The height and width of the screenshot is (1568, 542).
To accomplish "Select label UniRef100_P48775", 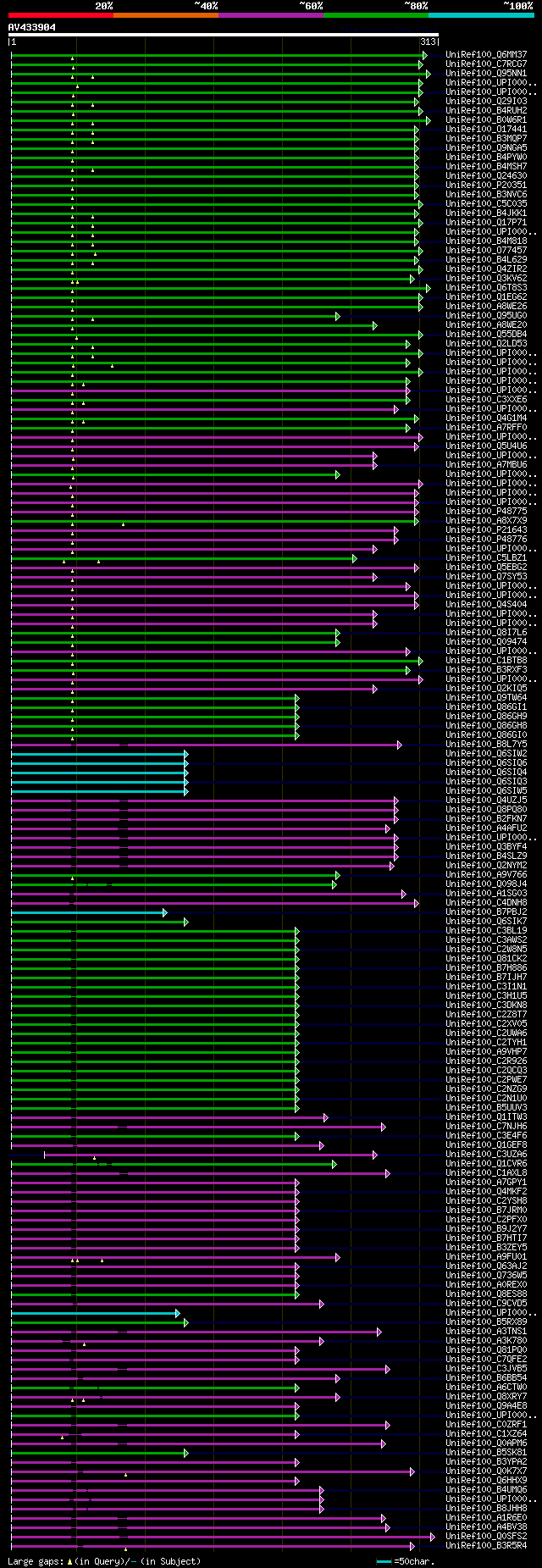I will click(x=486, y=512).
